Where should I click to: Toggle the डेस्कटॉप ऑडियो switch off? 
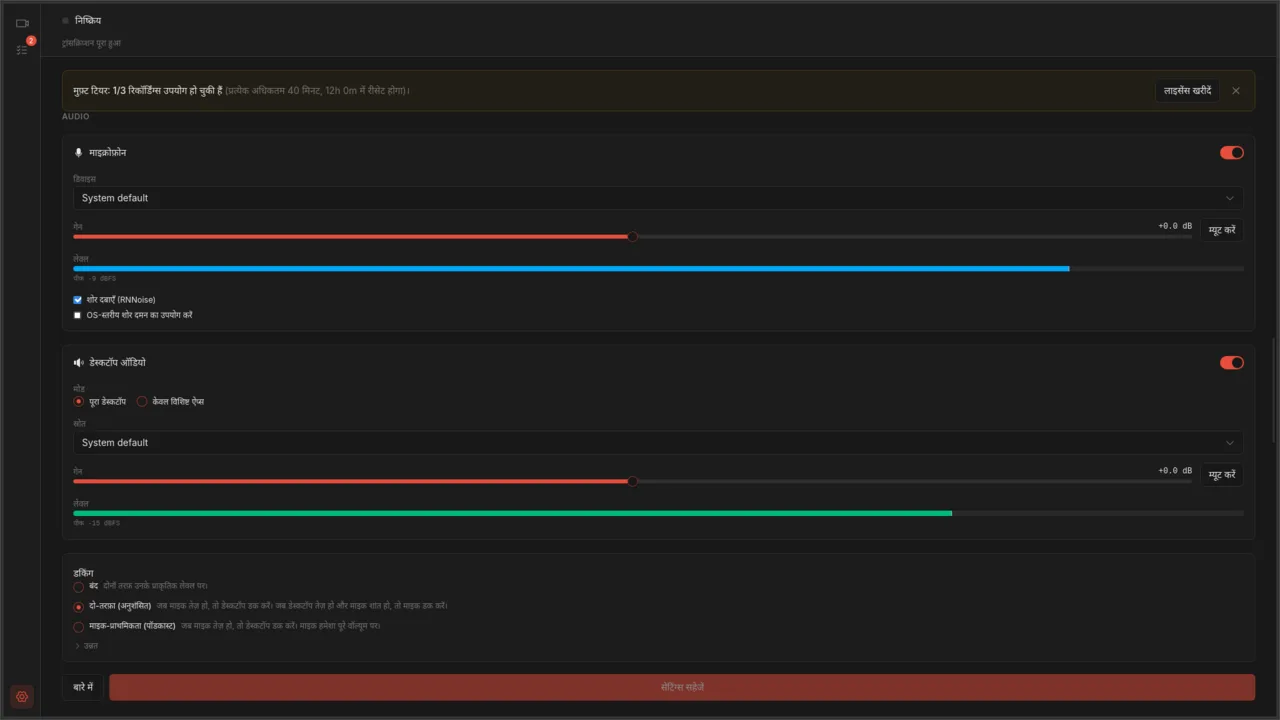[x=1232, y=363]
